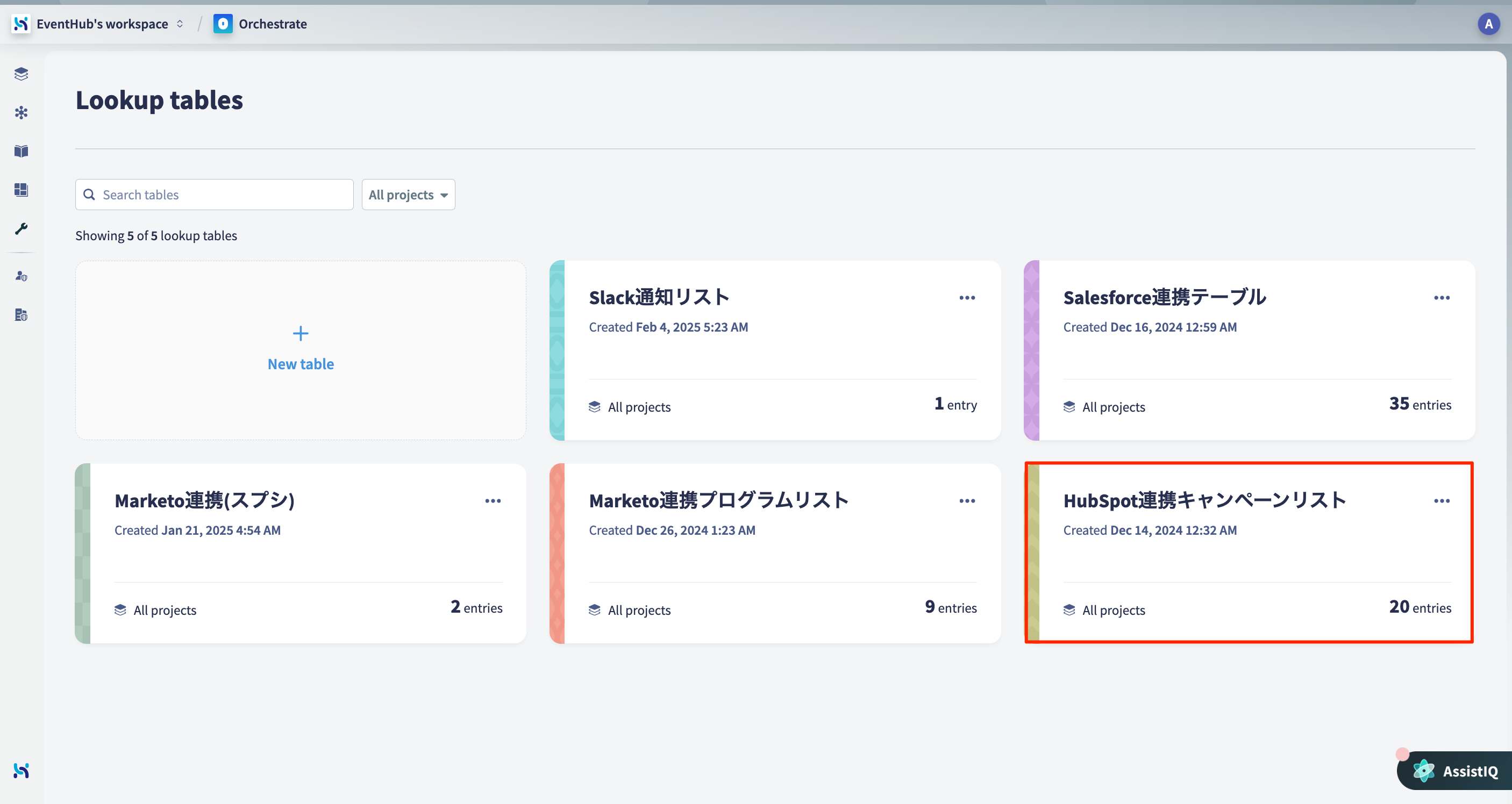Screen dimensions: 1512x804
Task: Open the connections snowflake icon in sidebar
Action: [x=21, y=113]
